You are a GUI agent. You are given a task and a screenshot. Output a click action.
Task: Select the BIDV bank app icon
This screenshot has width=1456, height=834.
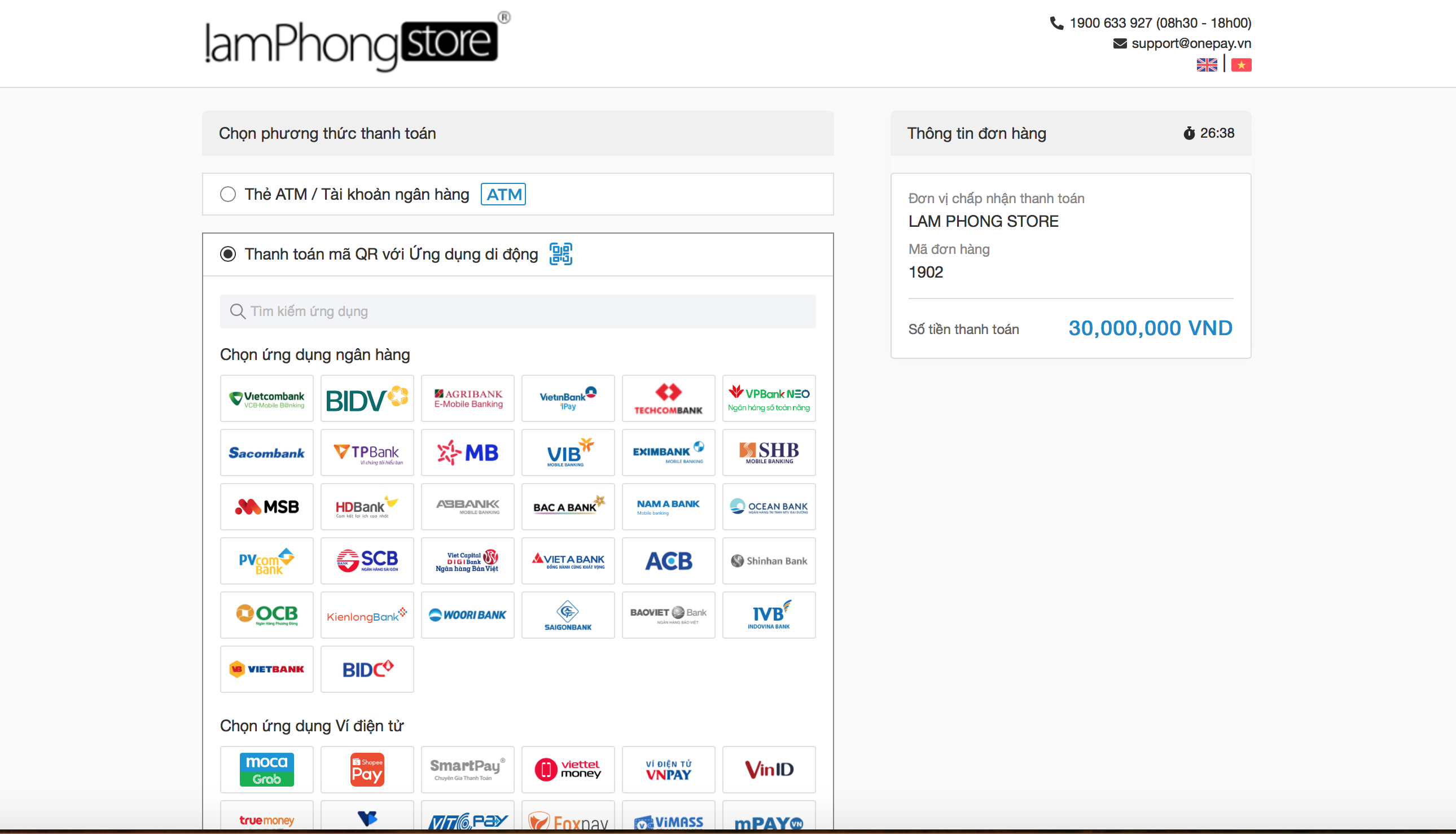coord(367,399)
